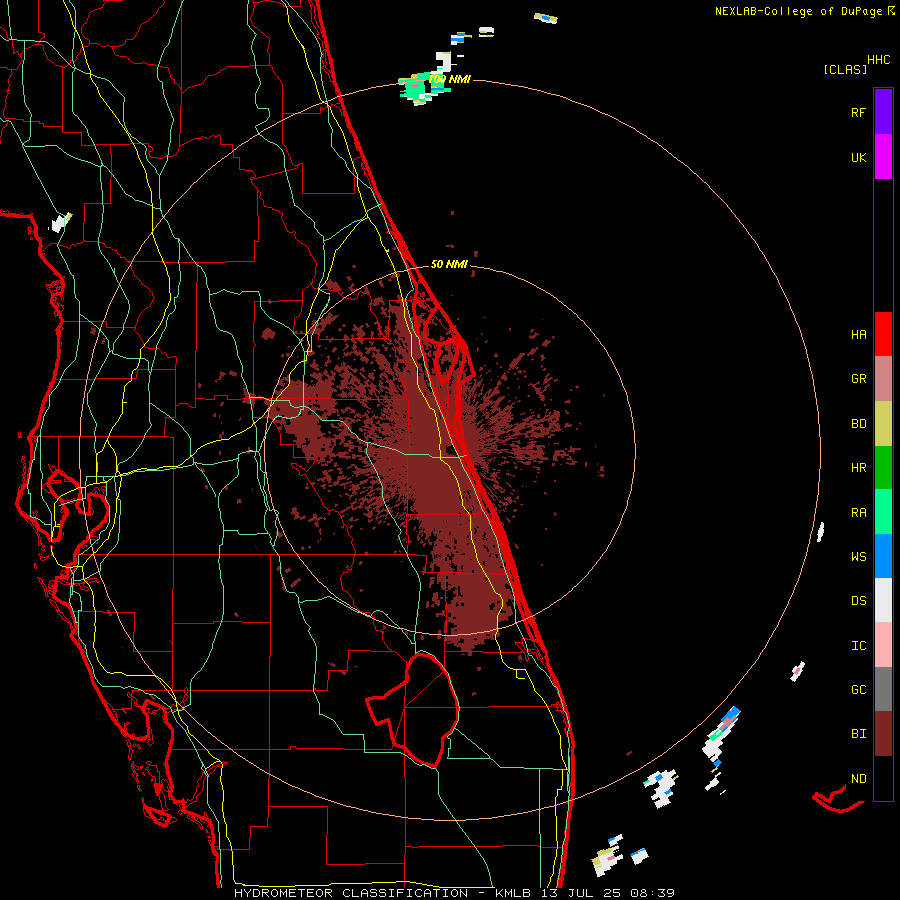Click the DS white legend swatch
The image size is (900, 900).
point(883,600)
